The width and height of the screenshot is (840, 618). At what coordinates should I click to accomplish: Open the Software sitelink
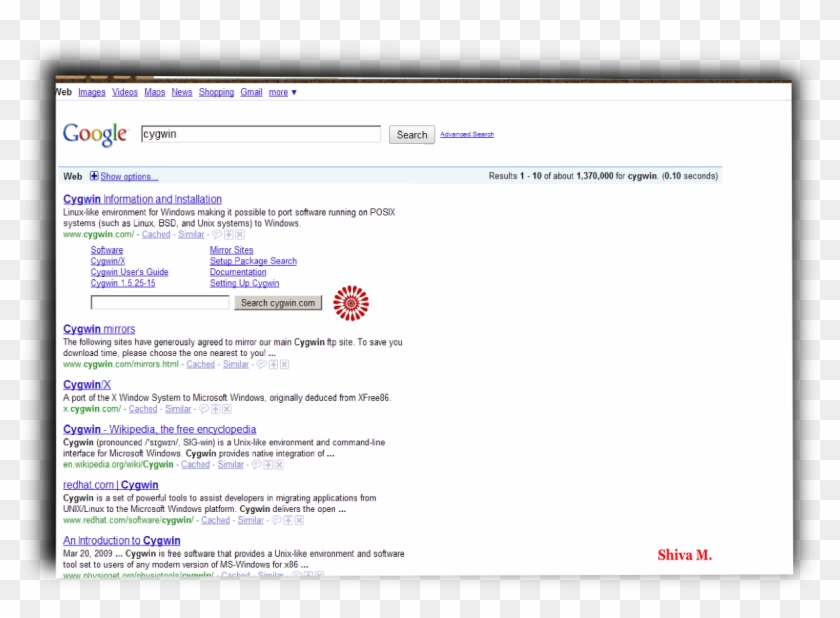[x=107, y=250]
